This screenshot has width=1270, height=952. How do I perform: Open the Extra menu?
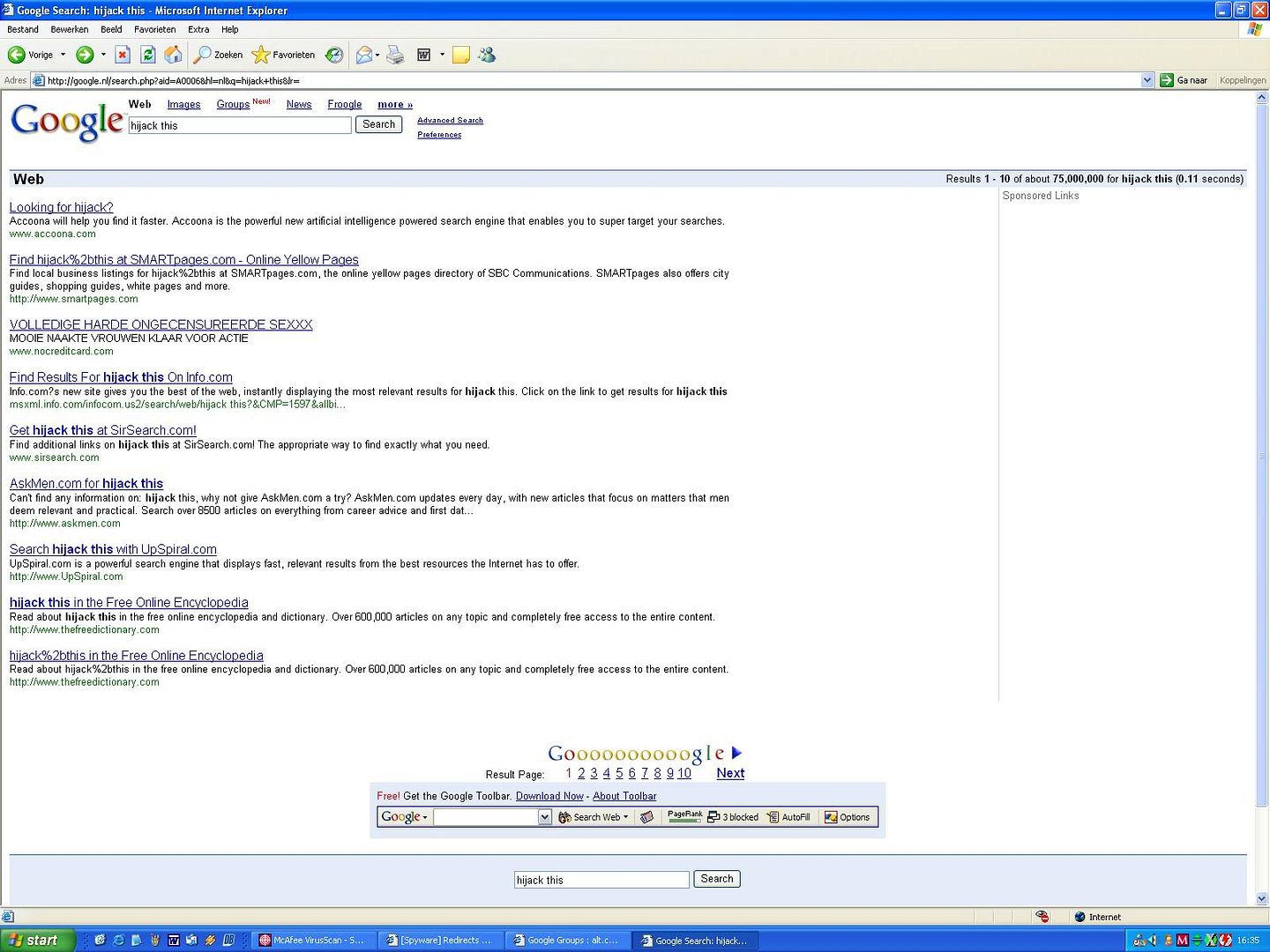click(x=198, y=29)
